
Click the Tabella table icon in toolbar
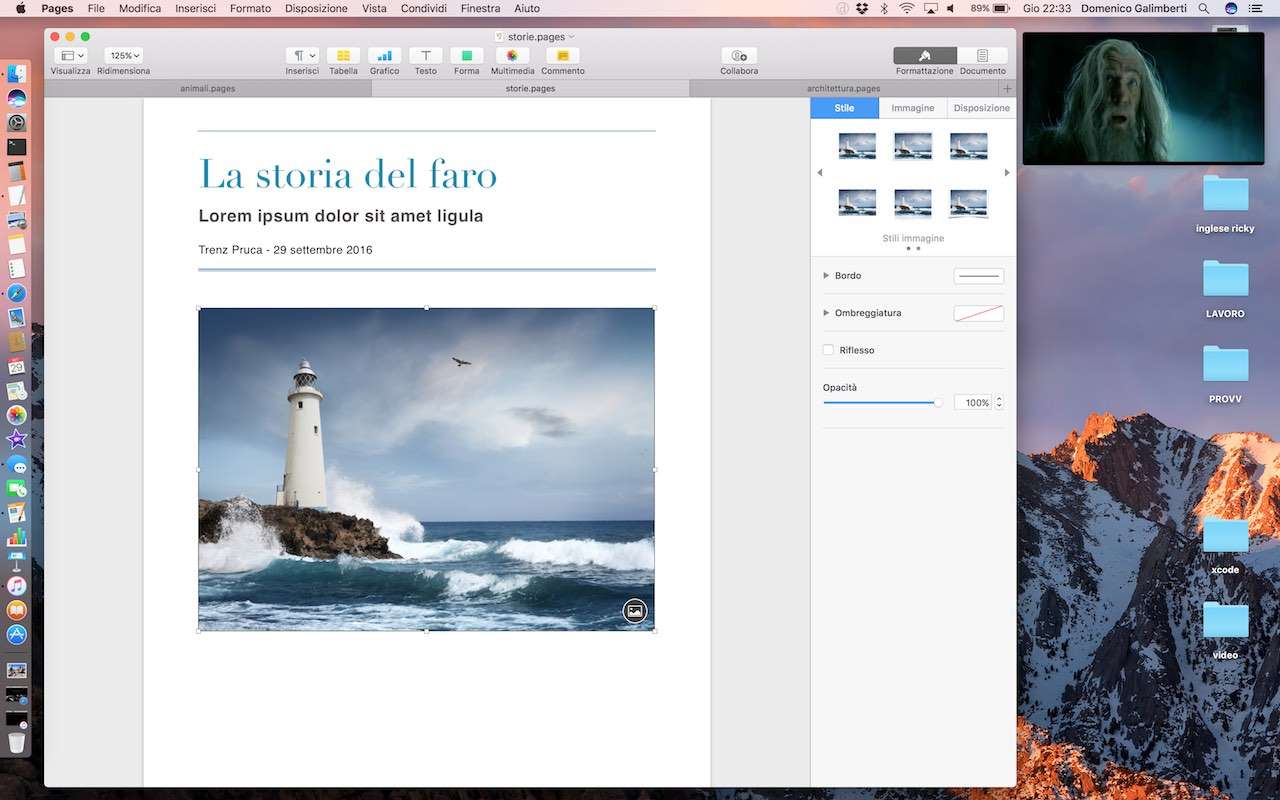click(x=343, y=56)
